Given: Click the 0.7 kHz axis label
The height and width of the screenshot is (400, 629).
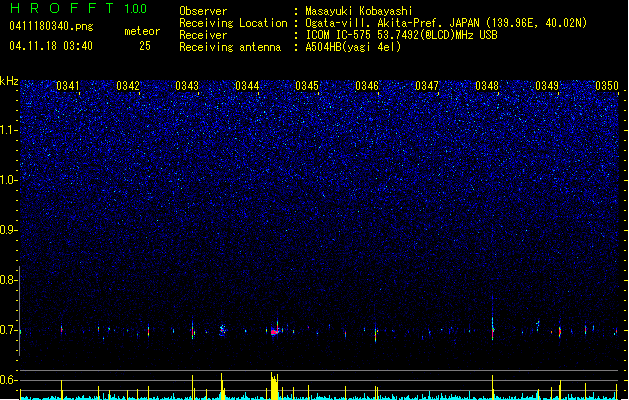Looking at the screenshot, I should [x=8, y=330].
